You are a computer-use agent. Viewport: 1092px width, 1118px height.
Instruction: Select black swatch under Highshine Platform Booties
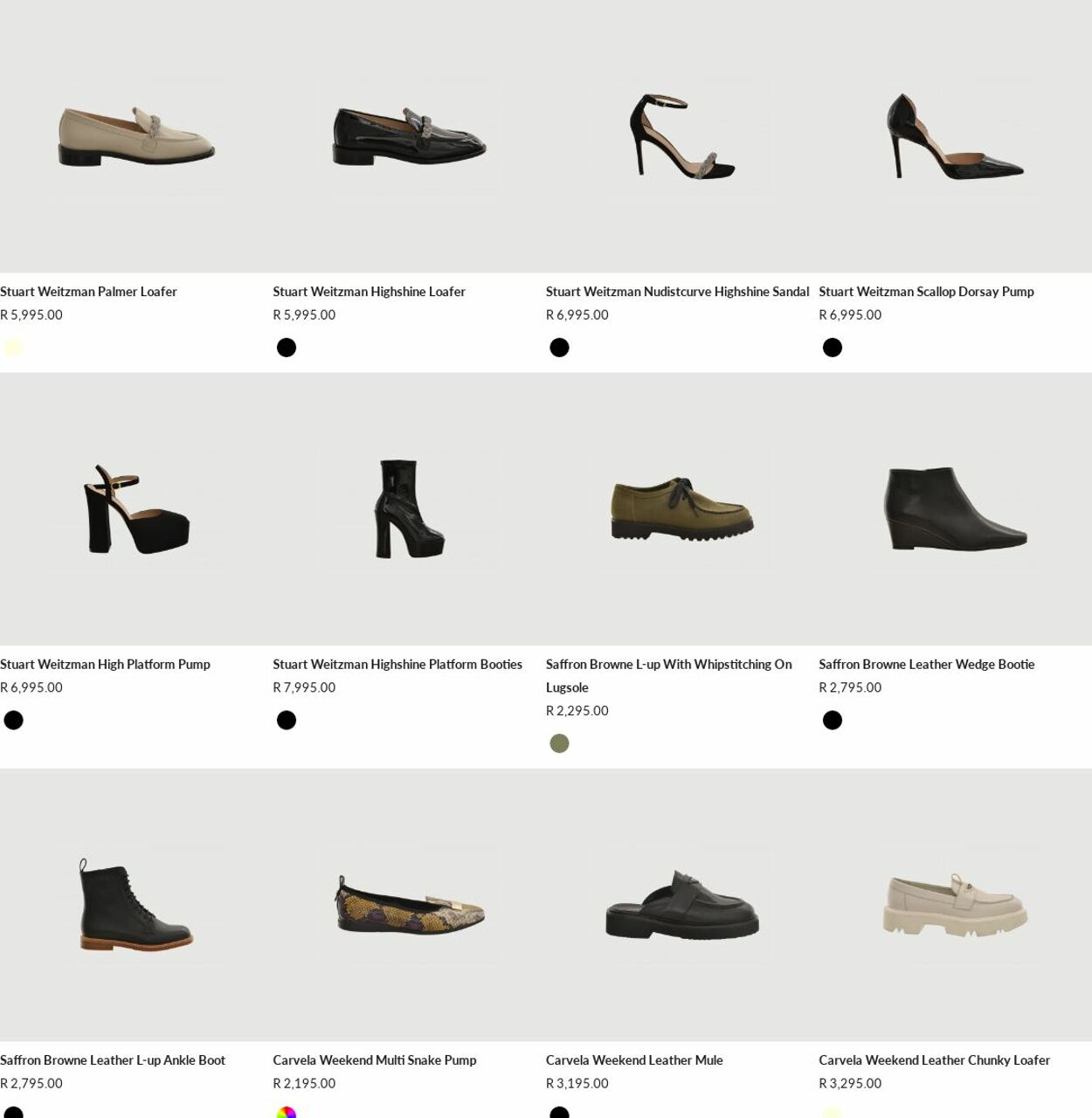(x=287, y=721)
